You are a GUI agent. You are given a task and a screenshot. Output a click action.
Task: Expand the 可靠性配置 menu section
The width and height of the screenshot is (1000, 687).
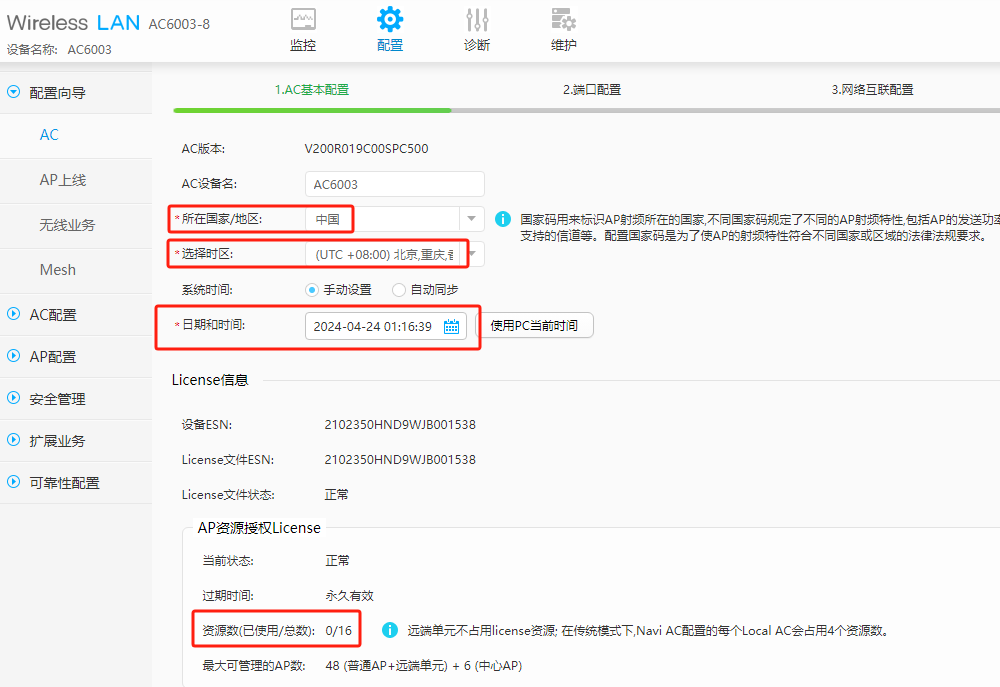pos(76,483)
